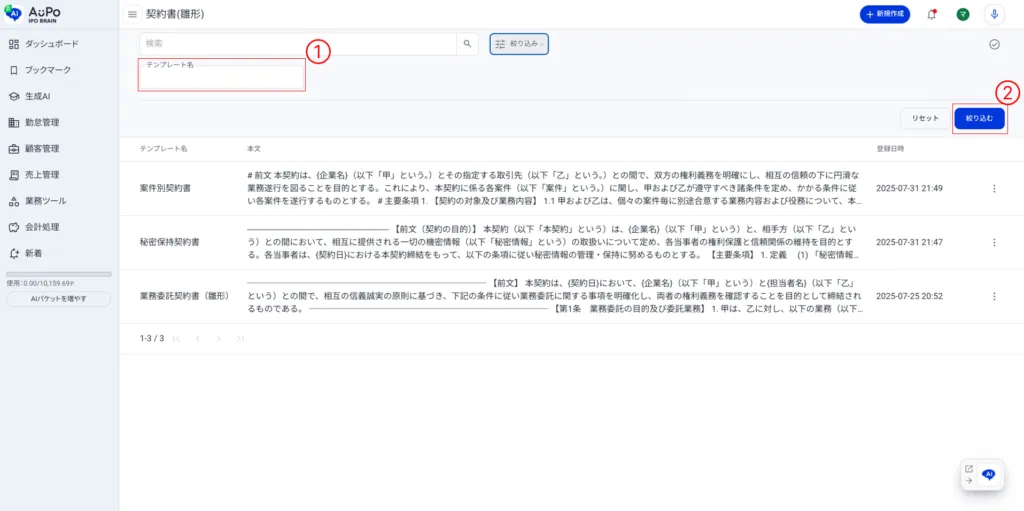Viewport: 1024px width, 511px height.
Task: Open notifications bell icon
Action: [x=931, y=14]
